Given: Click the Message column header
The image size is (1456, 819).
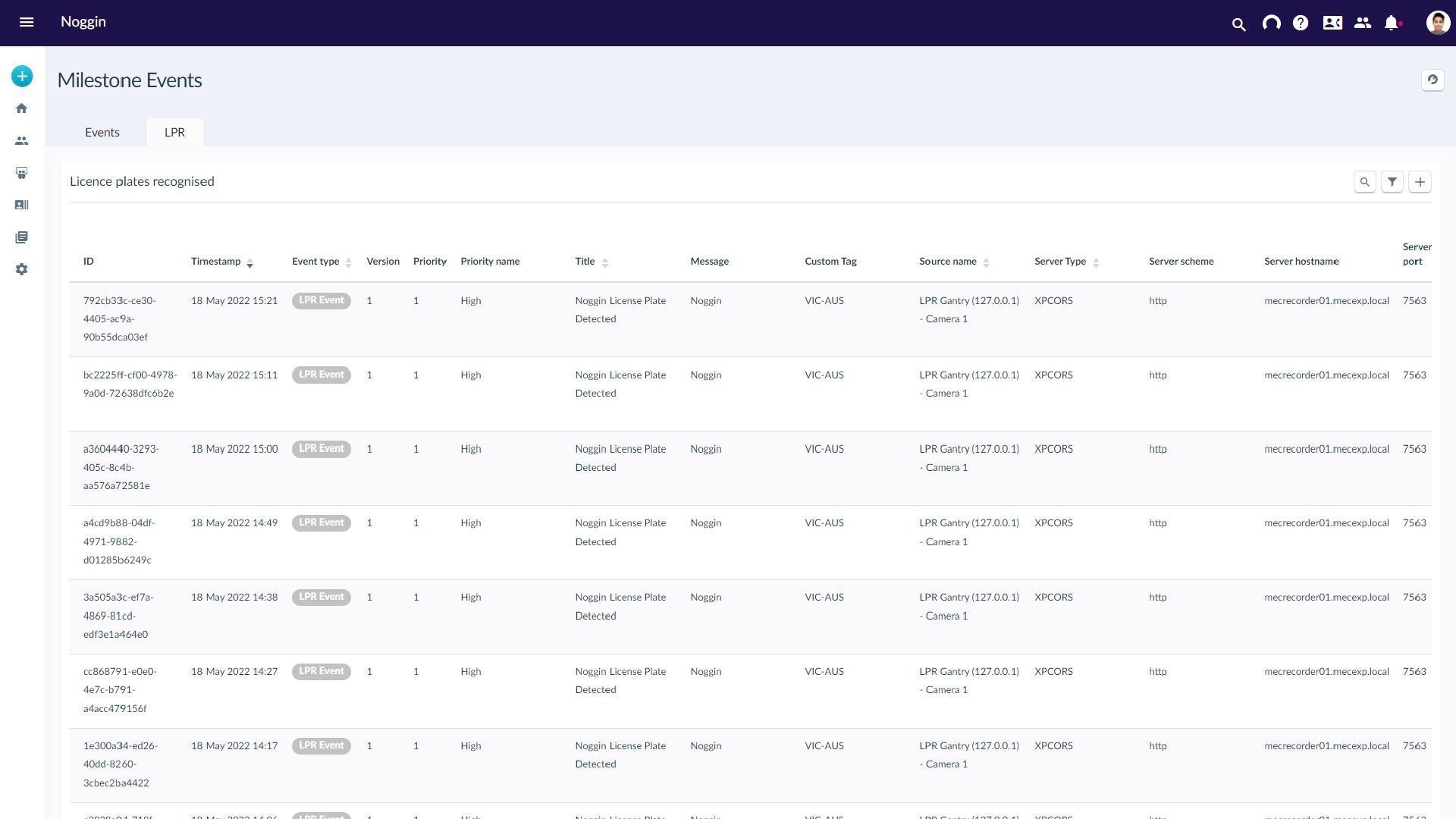Looking at the screenshot, I should pos(709,262).
